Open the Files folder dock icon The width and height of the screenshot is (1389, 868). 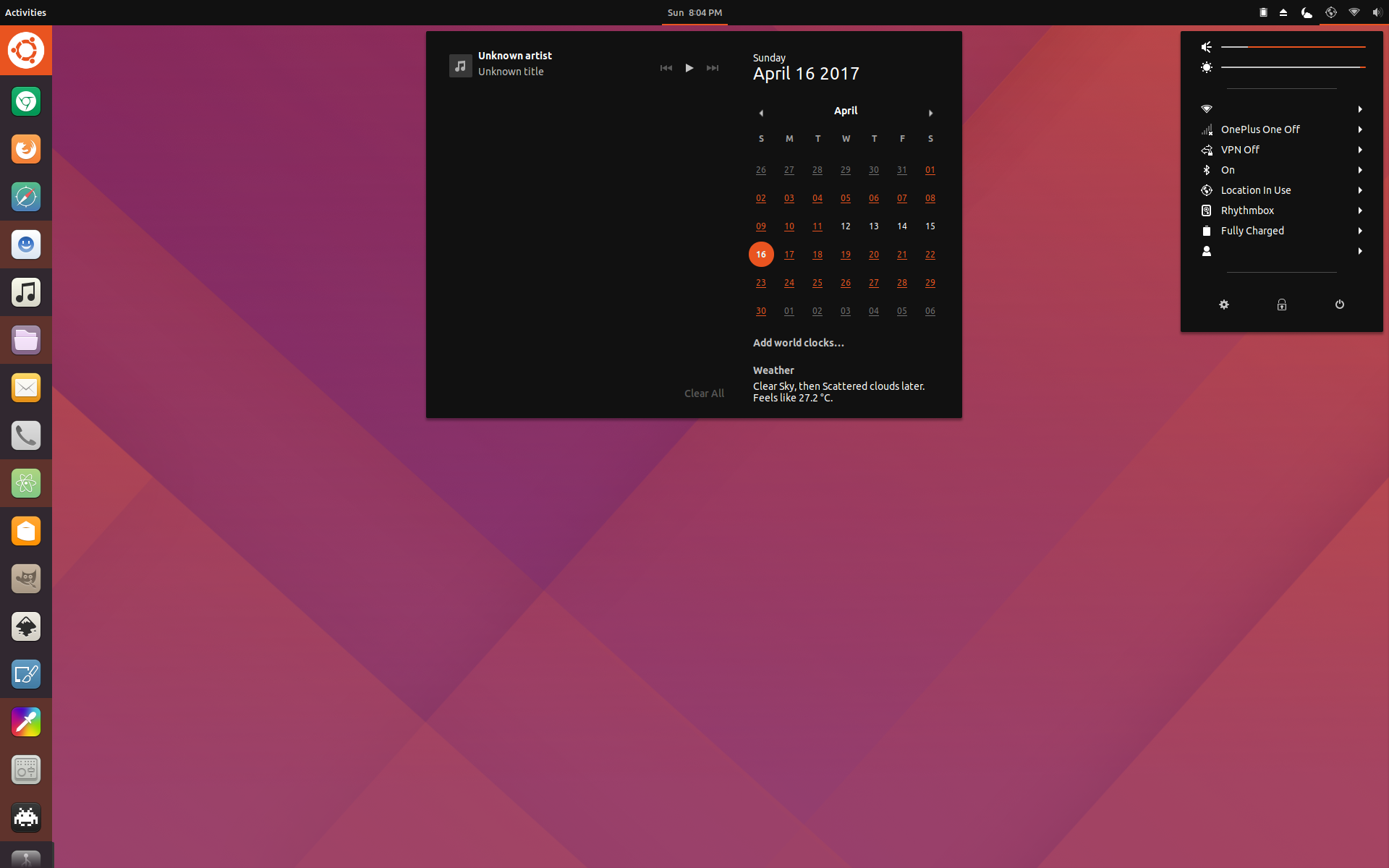click(26, 340)
